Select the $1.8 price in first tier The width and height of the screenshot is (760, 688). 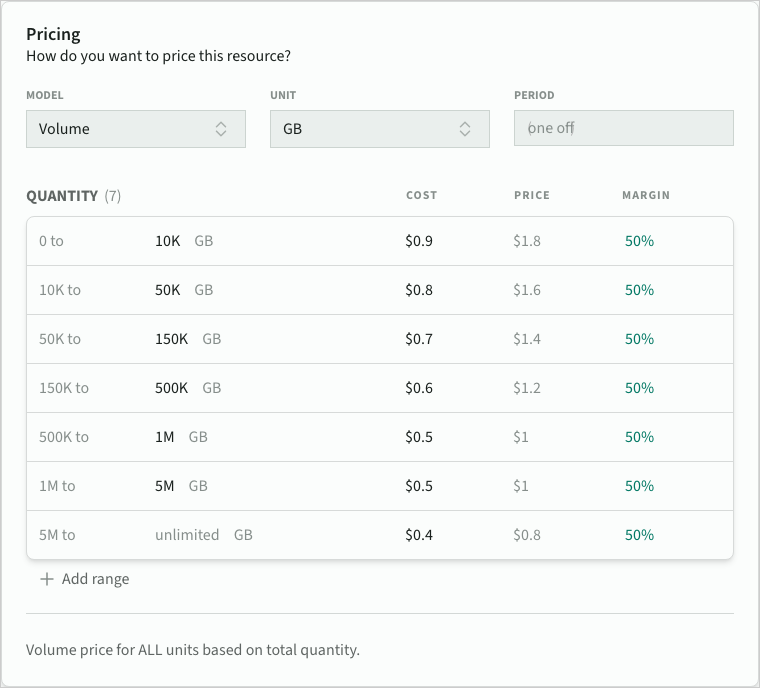click(x=527, y=241)
